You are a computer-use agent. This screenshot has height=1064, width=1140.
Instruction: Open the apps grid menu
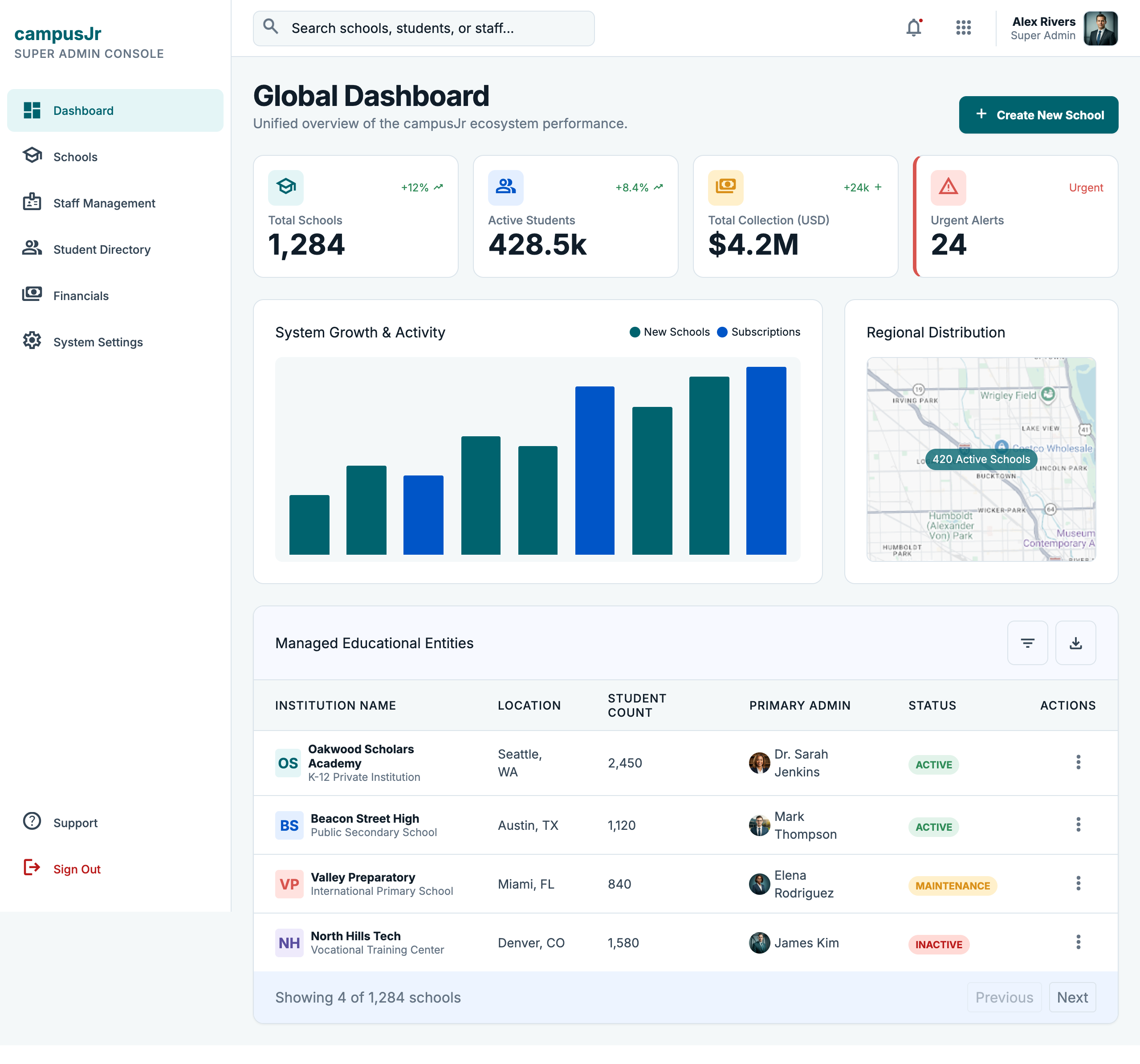pos(963,28)
